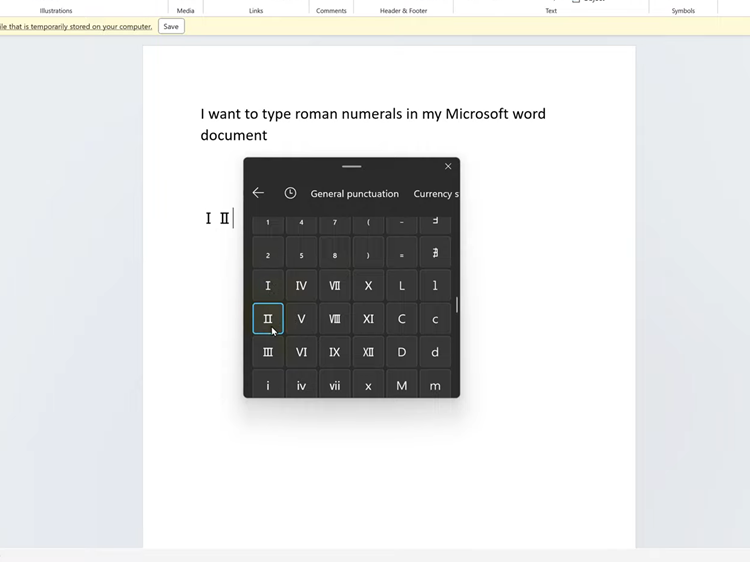Click the word 'Microsoft' in the document
The image size is (750, 562).
476,114
